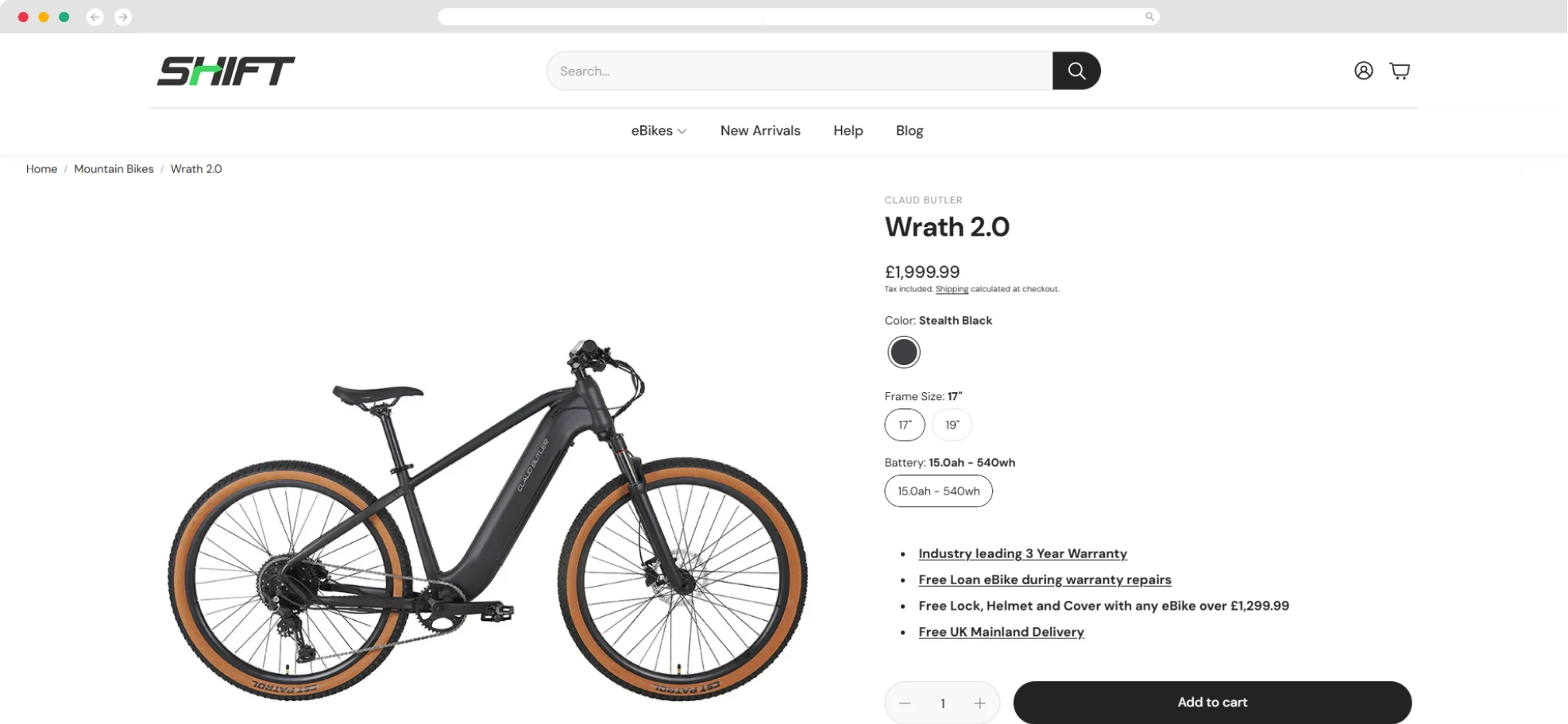Click the Add to cart button
Viewport: 1568px width, 724px height.
[1212, 703]
